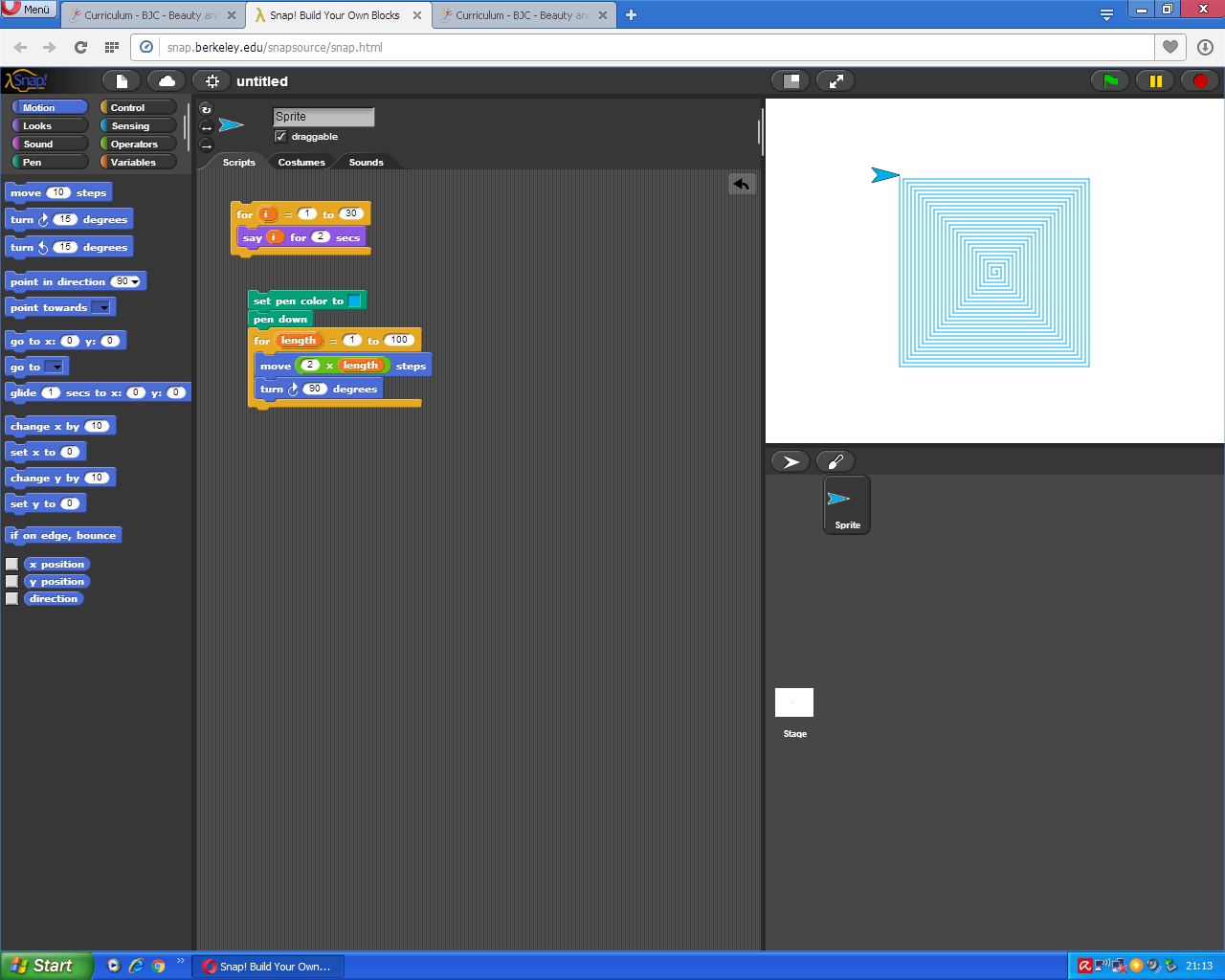Toggle normal/small stage size button

coord(791,81)
